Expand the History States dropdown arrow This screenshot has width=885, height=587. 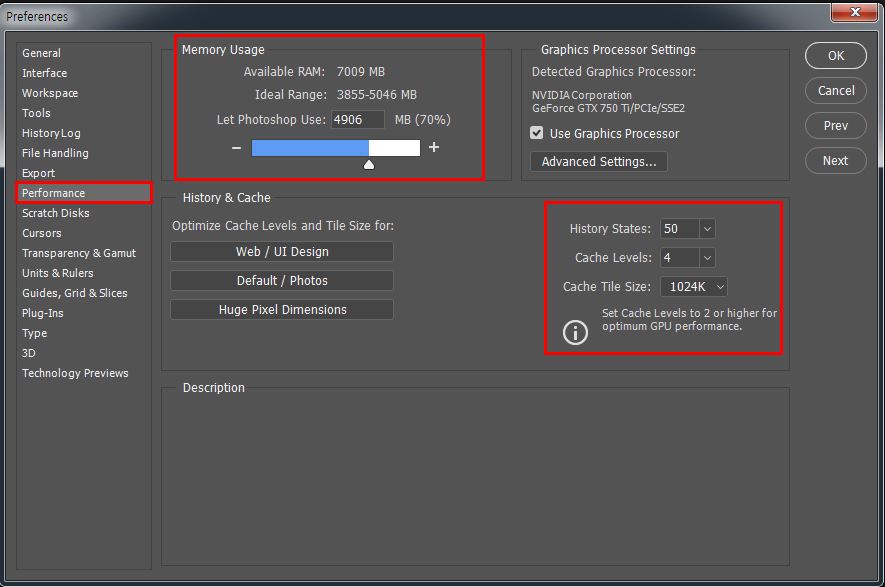[707, 229]
